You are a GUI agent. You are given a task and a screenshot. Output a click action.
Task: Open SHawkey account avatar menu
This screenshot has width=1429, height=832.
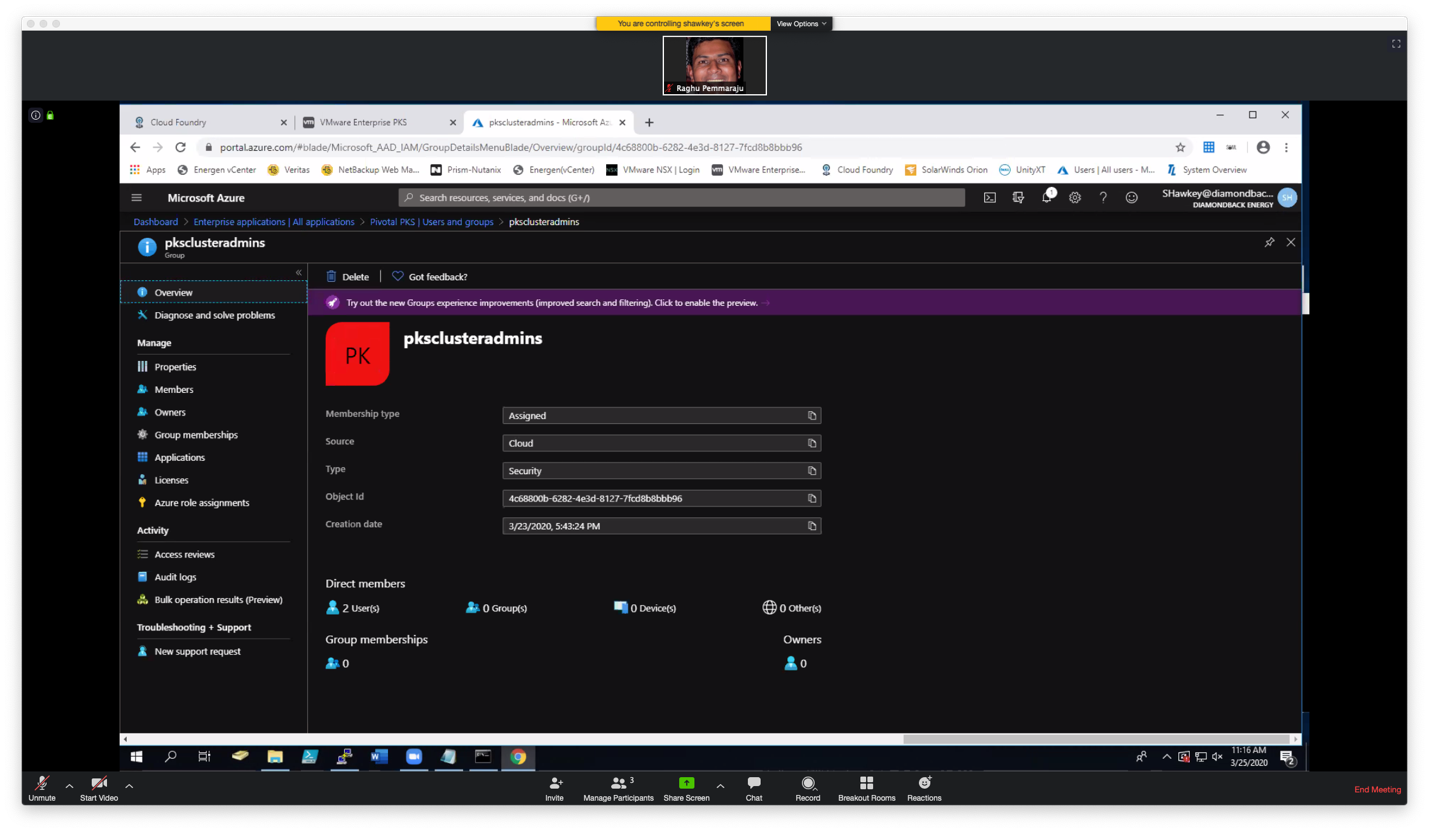tap(1287, 198)
